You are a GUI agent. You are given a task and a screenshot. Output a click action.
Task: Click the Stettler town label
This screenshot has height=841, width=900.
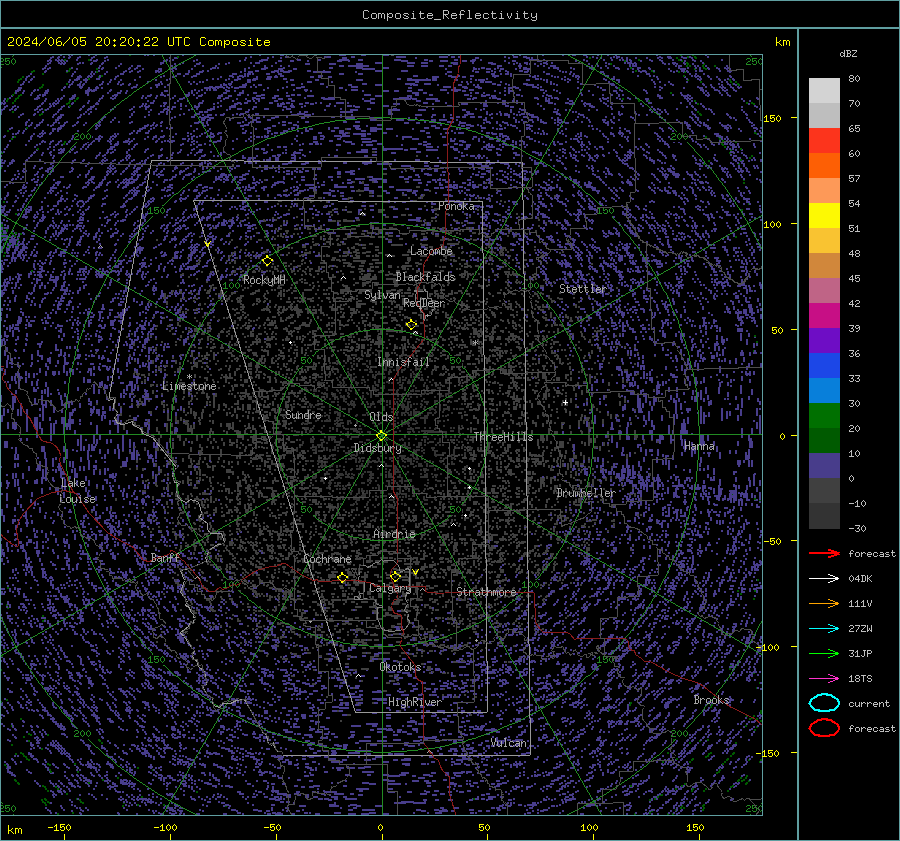coord(583,289)
